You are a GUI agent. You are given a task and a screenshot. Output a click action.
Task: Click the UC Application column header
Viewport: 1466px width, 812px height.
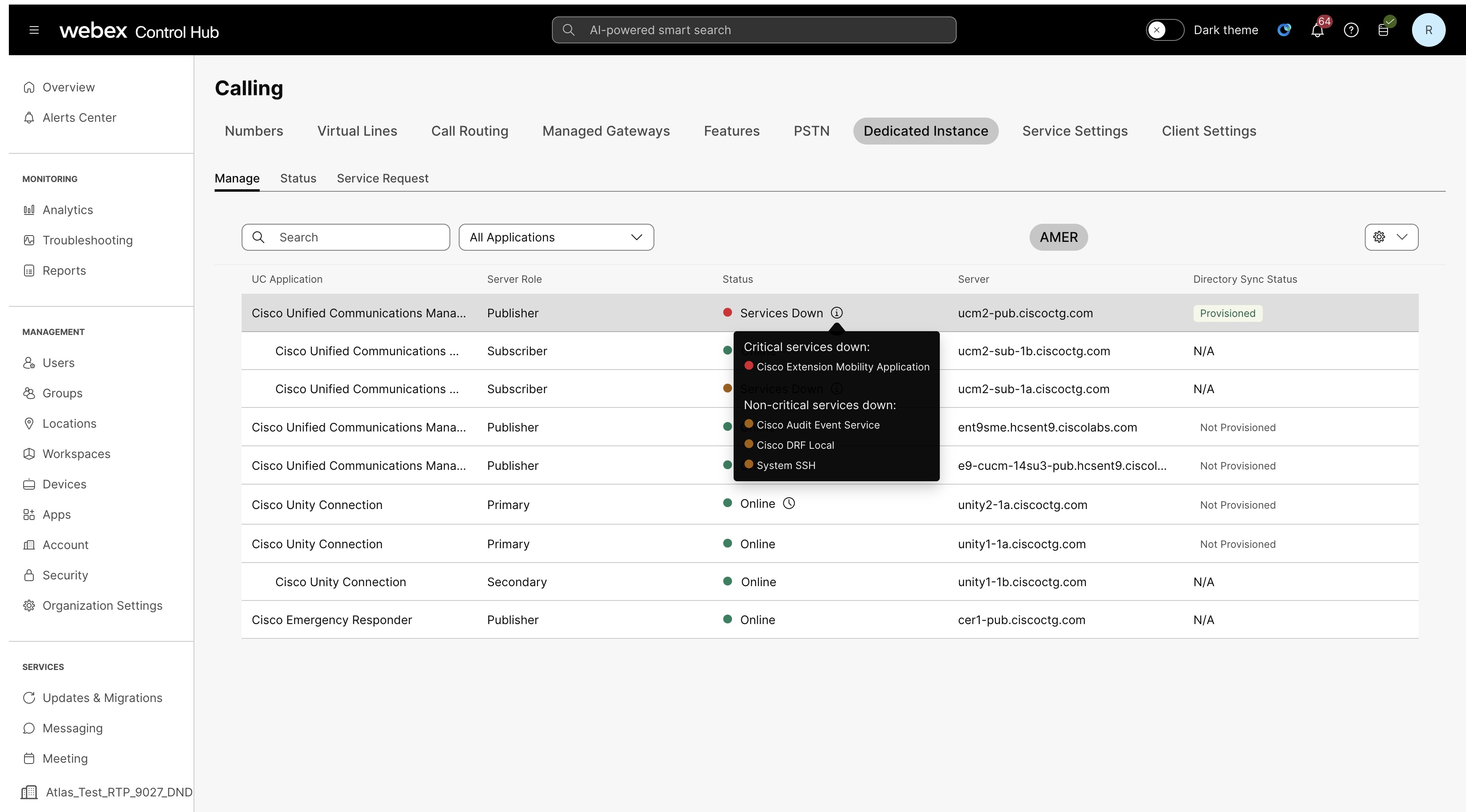pos(287,279)
